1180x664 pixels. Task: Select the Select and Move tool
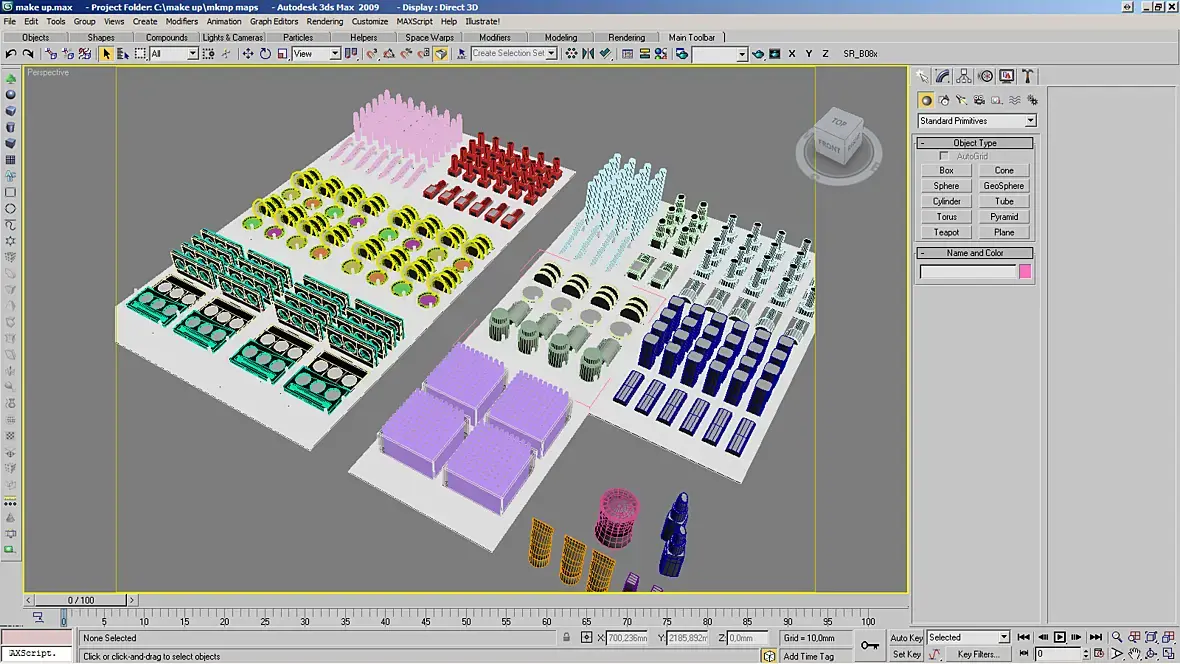[248, 53]
